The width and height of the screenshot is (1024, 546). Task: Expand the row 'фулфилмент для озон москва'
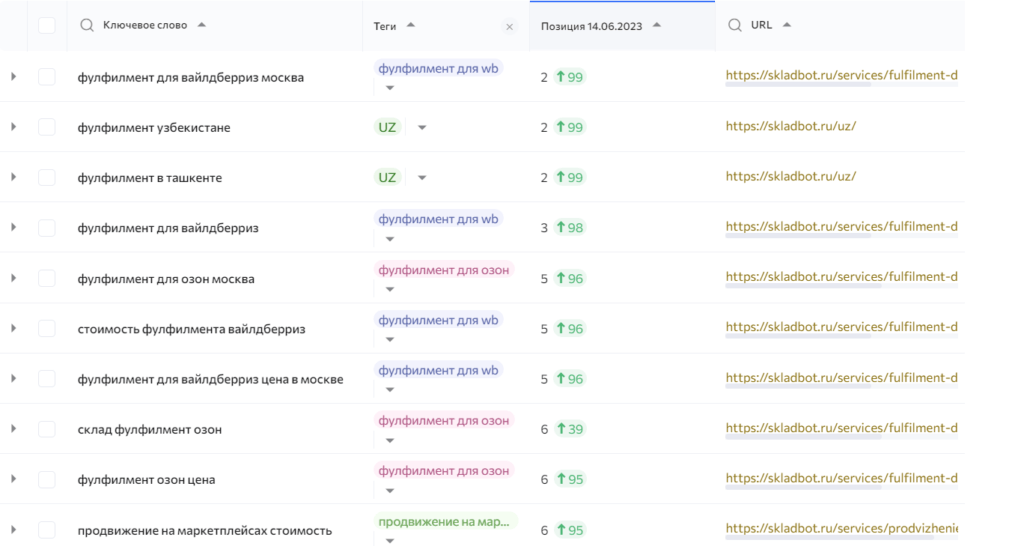tap(13, 279)
